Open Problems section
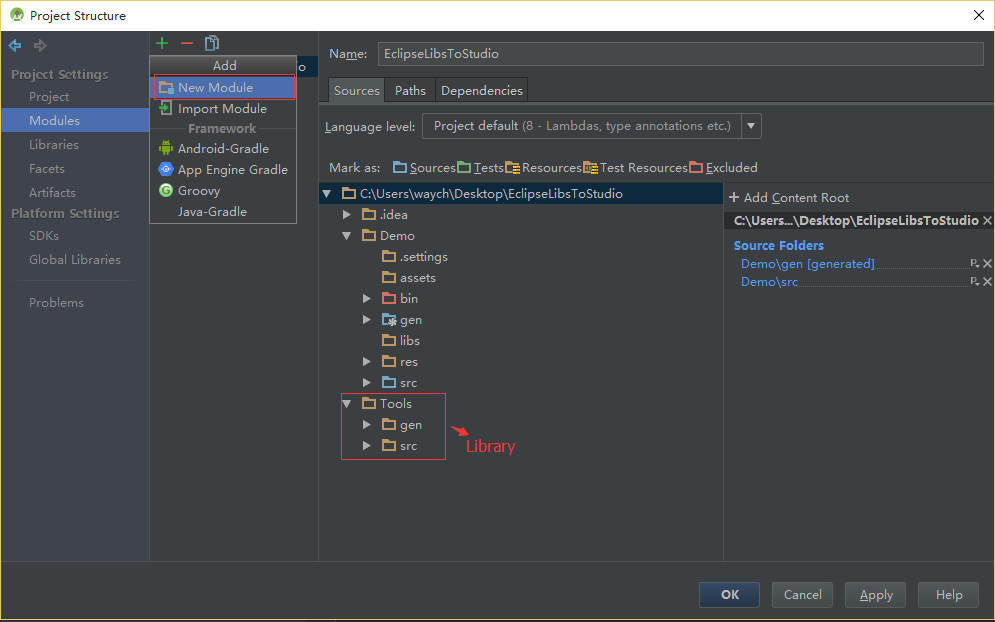The width and height of the screenshot is (995, 622). 56,303
